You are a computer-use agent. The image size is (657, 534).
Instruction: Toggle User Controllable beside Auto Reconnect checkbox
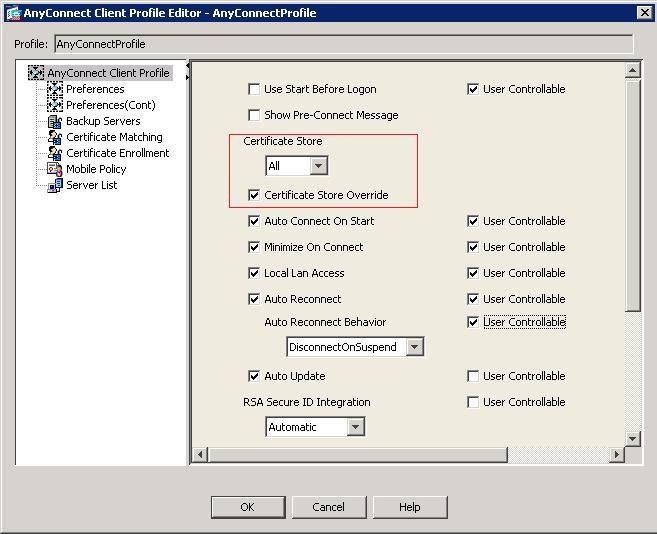pos(473,299)
